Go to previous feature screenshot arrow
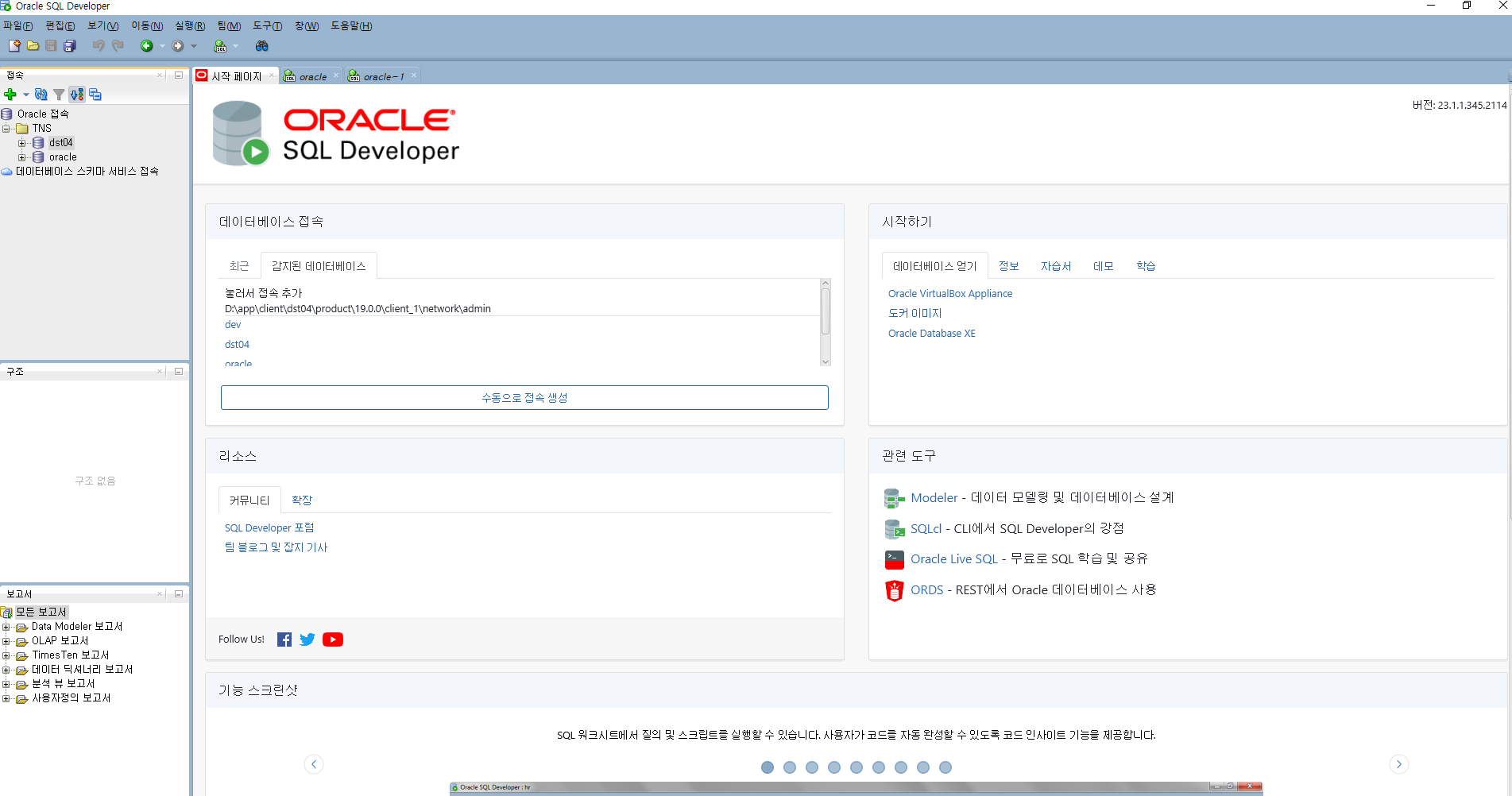This screenshot has height=796, width=1512. [314, 764]
